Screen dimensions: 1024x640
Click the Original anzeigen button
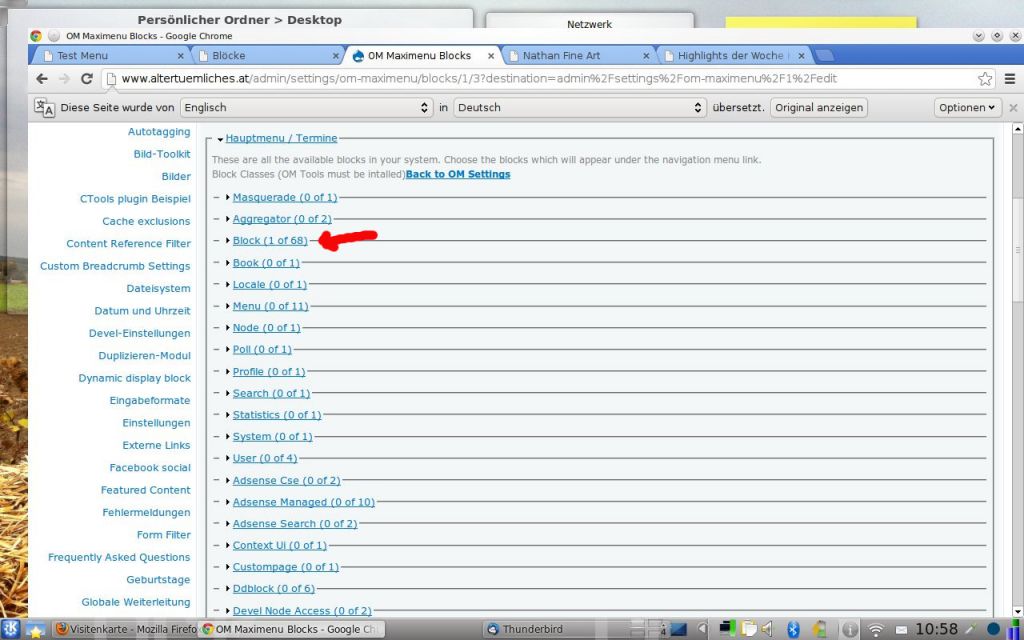818,107
